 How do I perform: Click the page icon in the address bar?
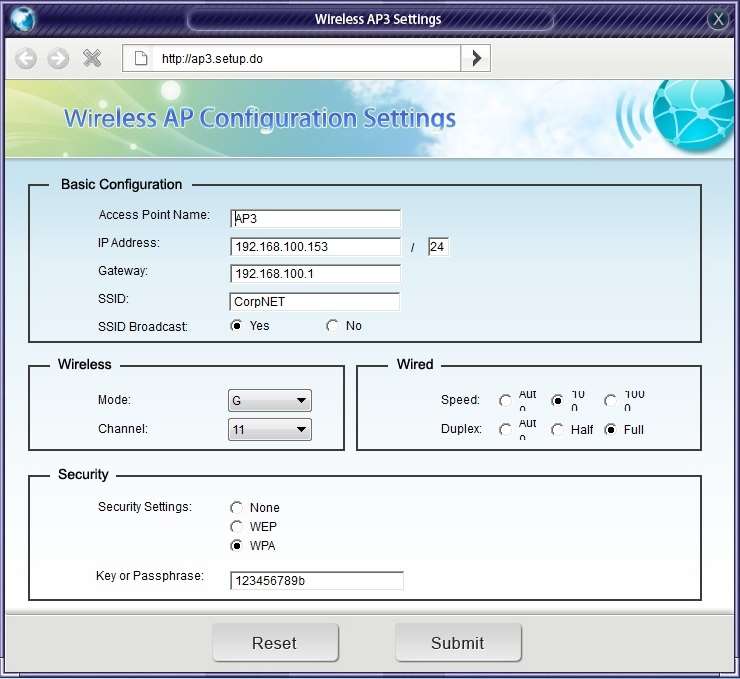pyautogui.click(x=141, y=59)
